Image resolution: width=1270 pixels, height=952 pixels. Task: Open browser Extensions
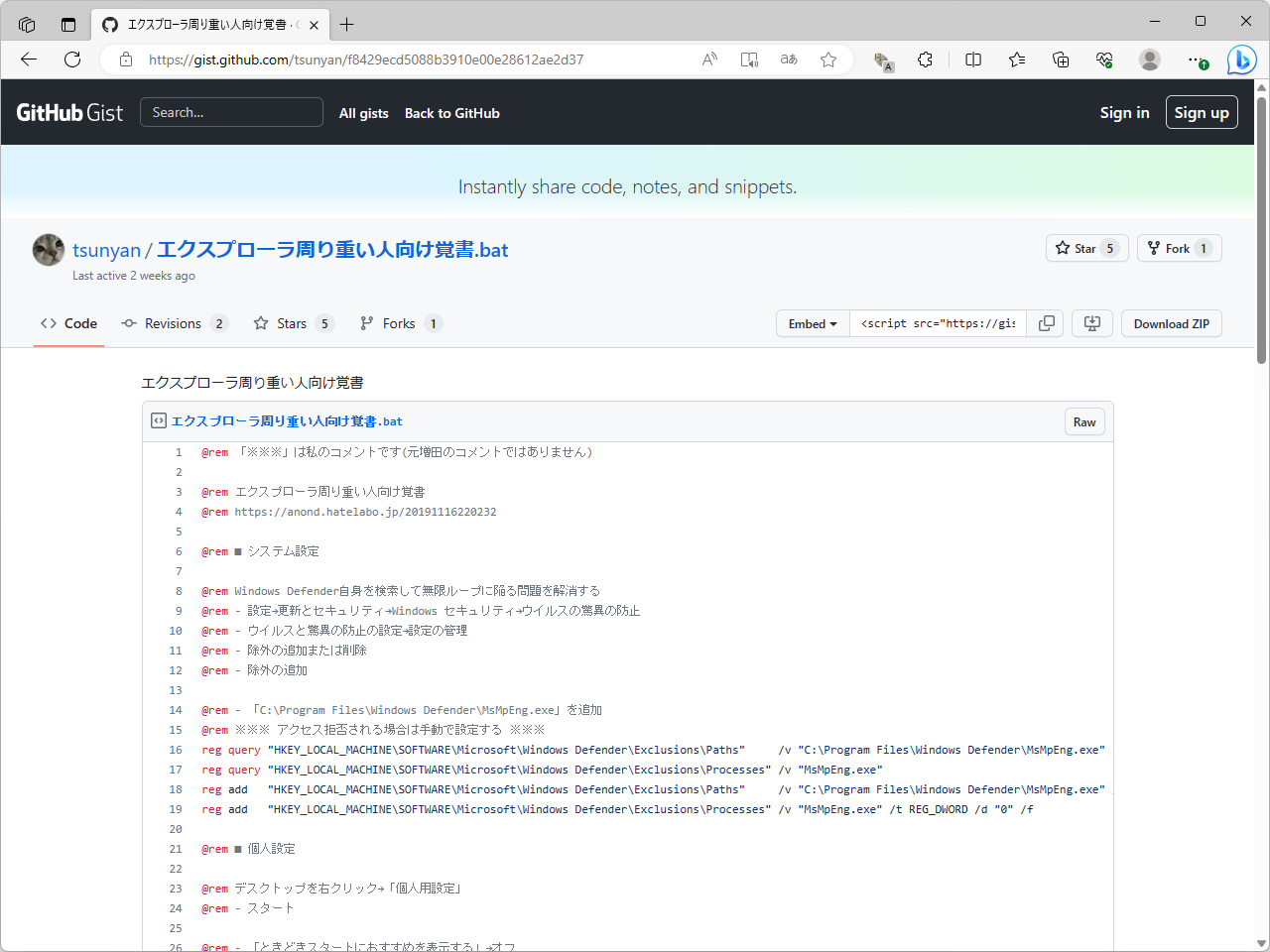click(x=925, y=59)
